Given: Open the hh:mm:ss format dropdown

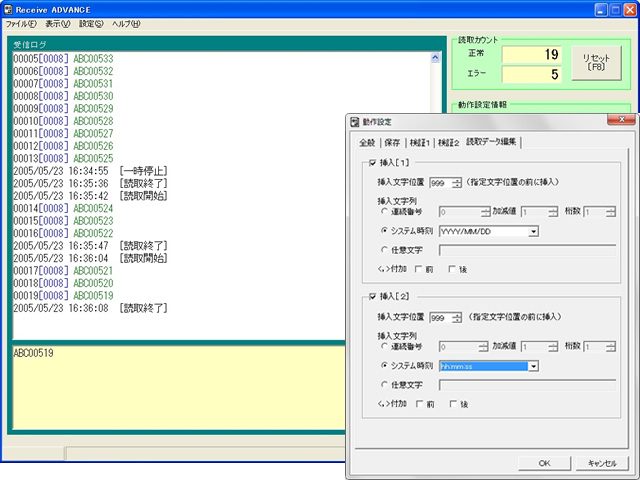Looking at the screenshot, I should tap(533, 366).
